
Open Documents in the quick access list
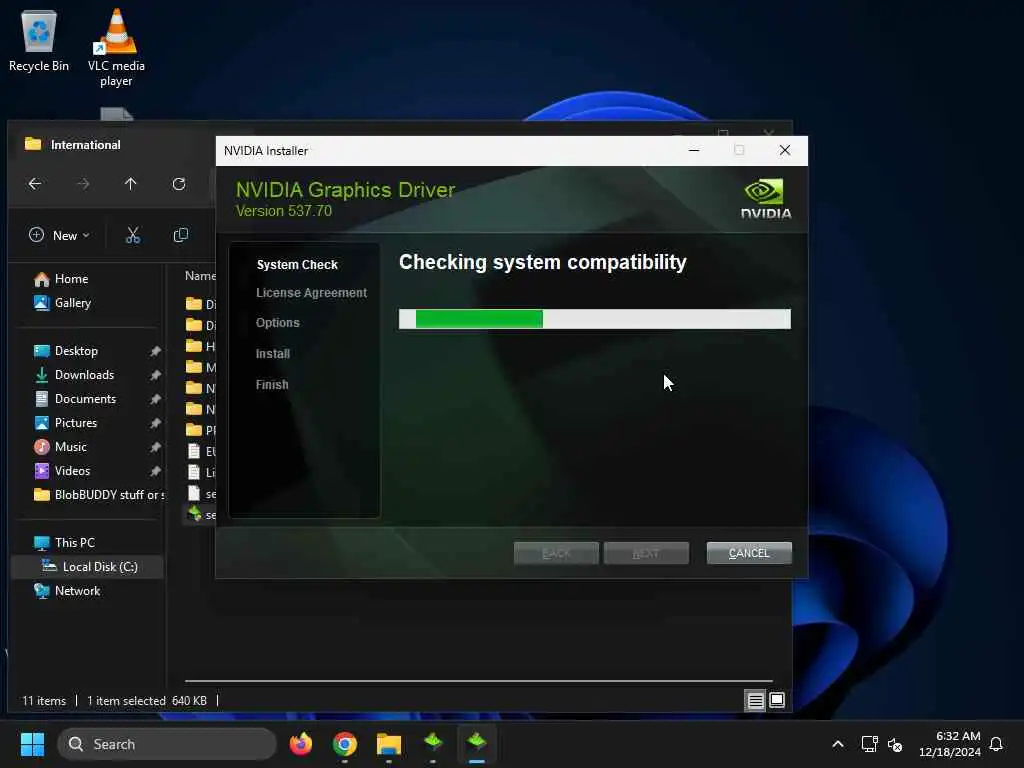(x=88, y=399)
